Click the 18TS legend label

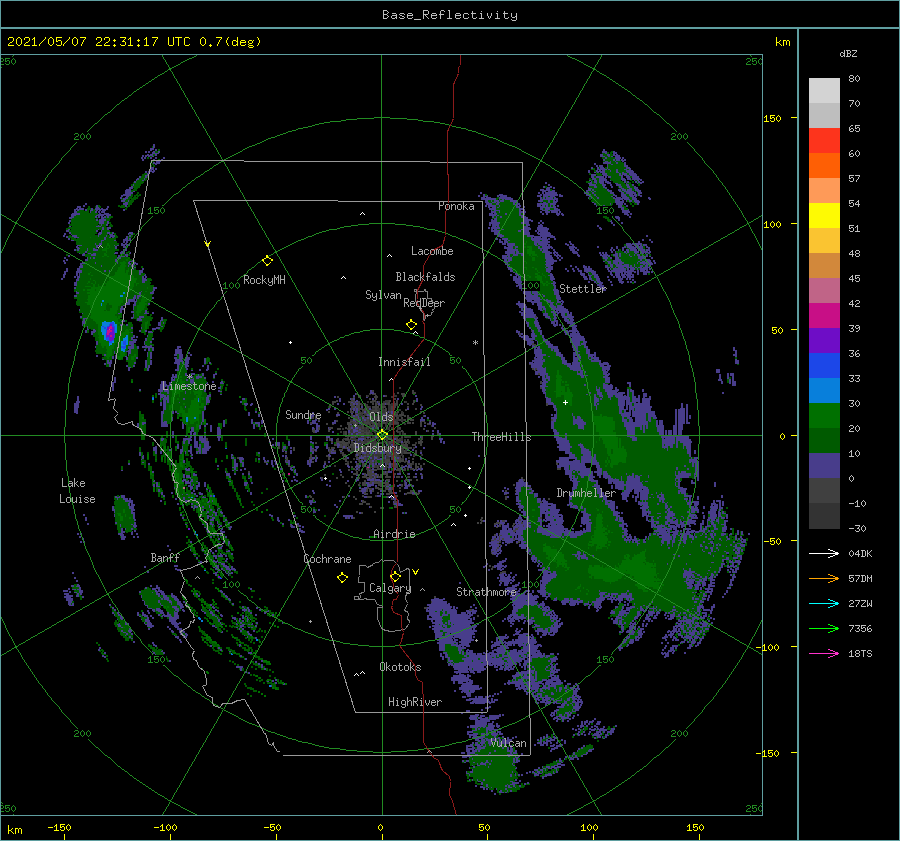(x=860, y=653)
